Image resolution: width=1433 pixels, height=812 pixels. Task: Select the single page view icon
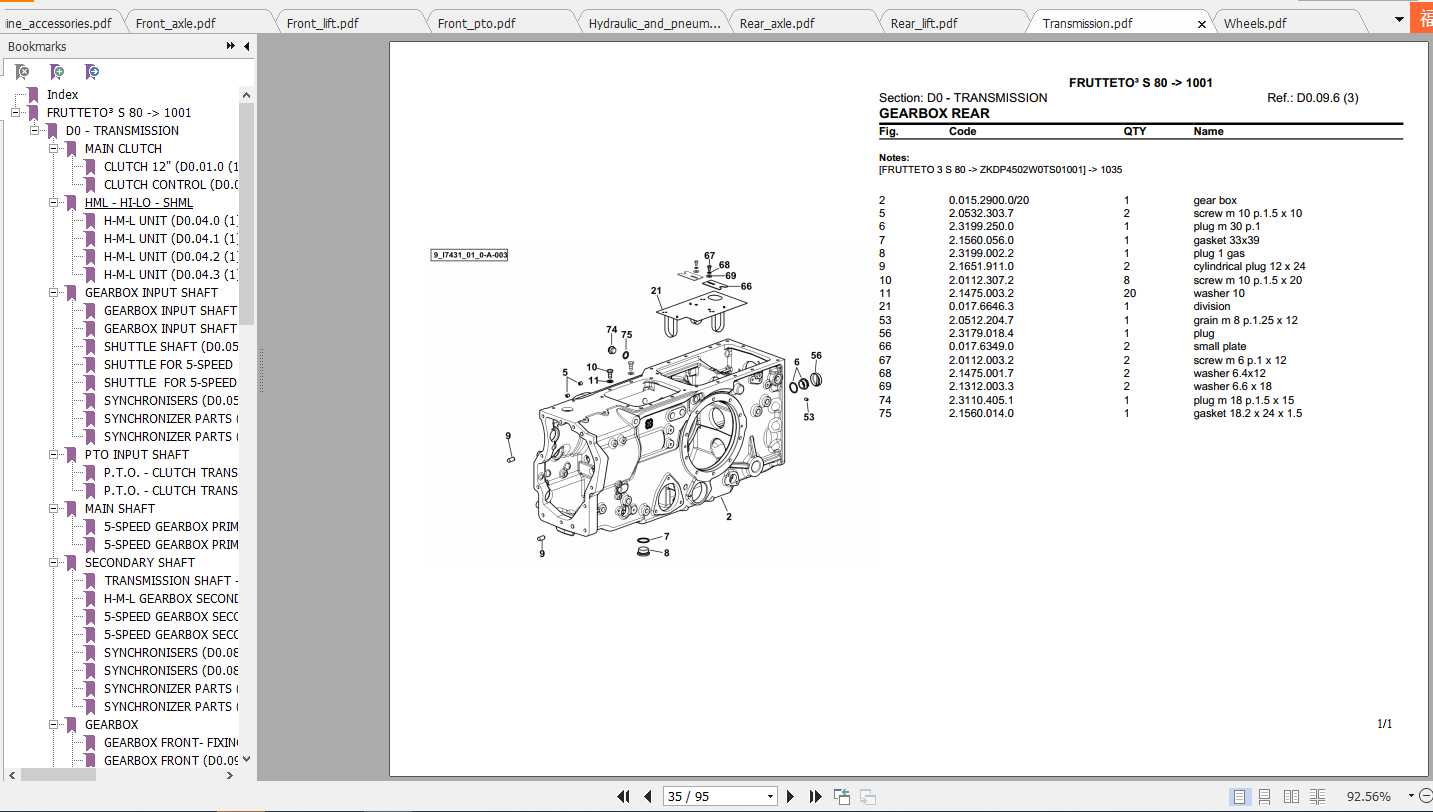[x=1240, y=795]
